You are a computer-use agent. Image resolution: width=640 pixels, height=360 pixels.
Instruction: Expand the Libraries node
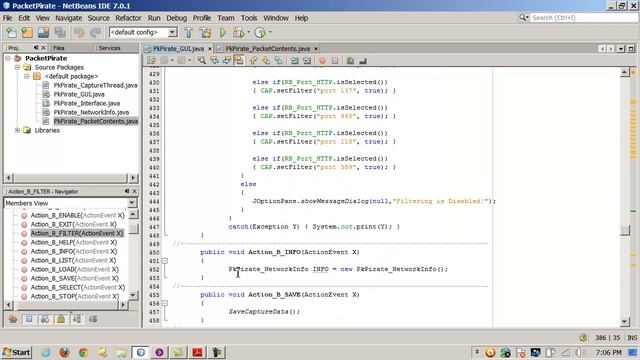(17, 130)
